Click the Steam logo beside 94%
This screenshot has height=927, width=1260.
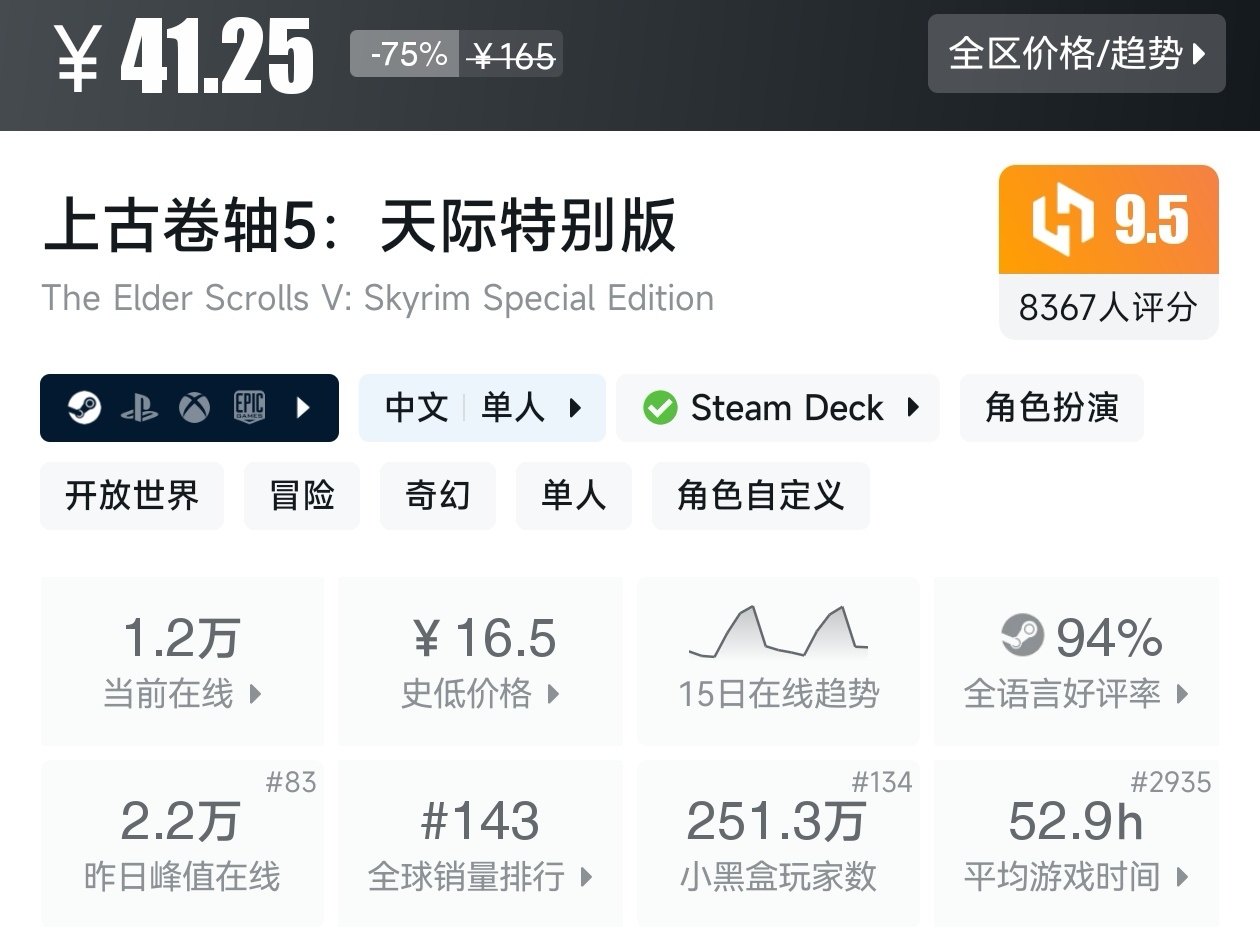pyautogui.click(x=1022, y=636)
